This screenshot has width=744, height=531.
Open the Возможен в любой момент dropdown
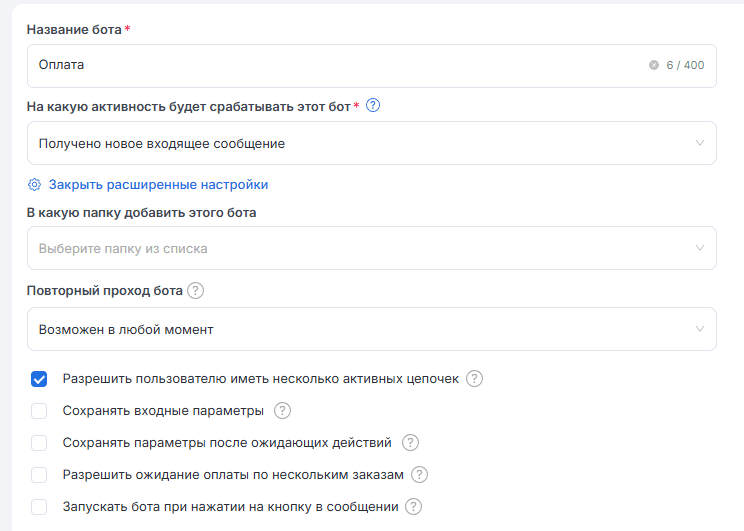point(372,329)
